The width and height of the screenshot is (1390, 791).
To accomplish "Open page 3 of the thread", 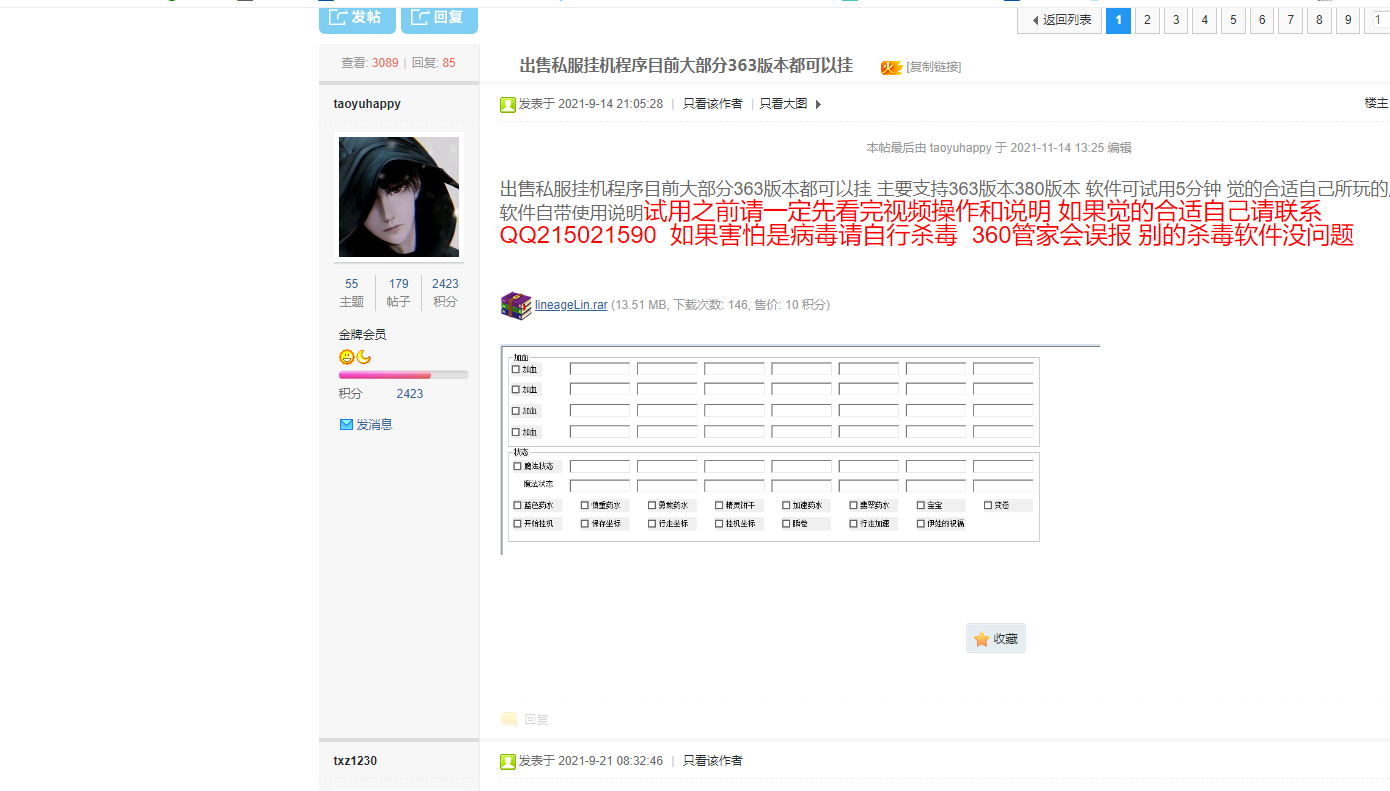I will point(1176,20).
